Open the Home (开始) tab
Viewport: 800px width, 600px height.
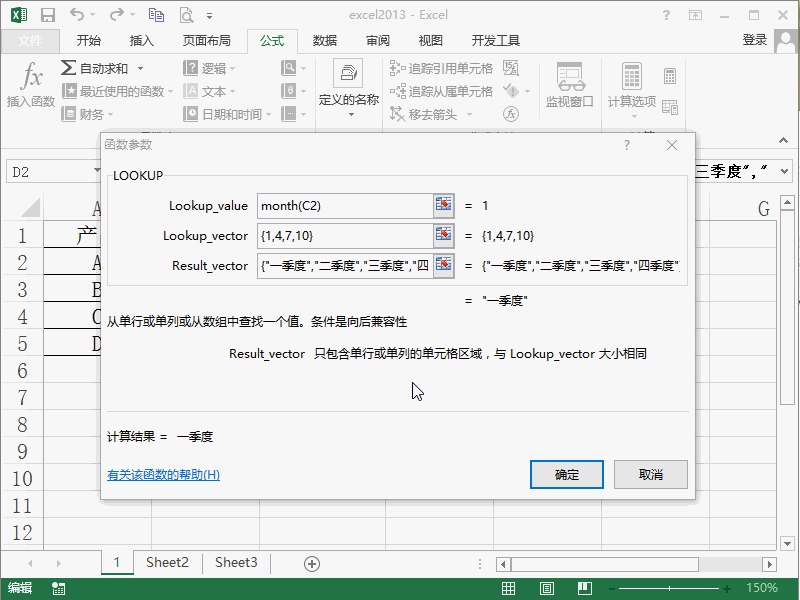point(89,40)
